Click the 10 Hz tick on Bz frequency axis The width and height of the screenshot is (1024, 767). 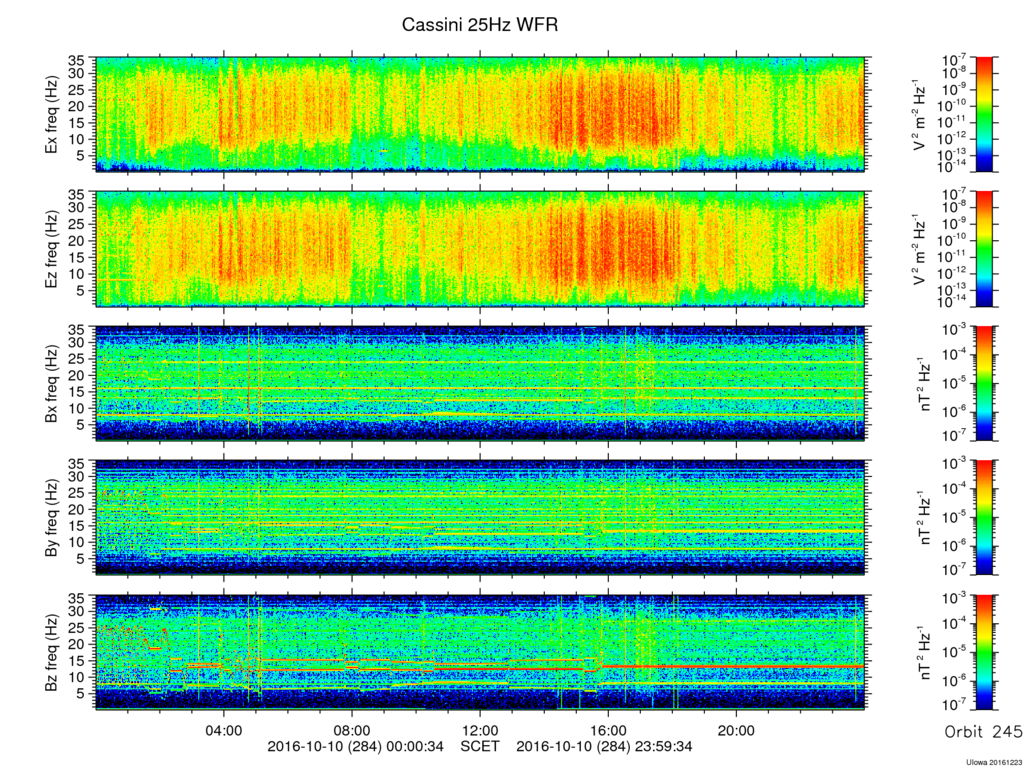tap(78, 677)
